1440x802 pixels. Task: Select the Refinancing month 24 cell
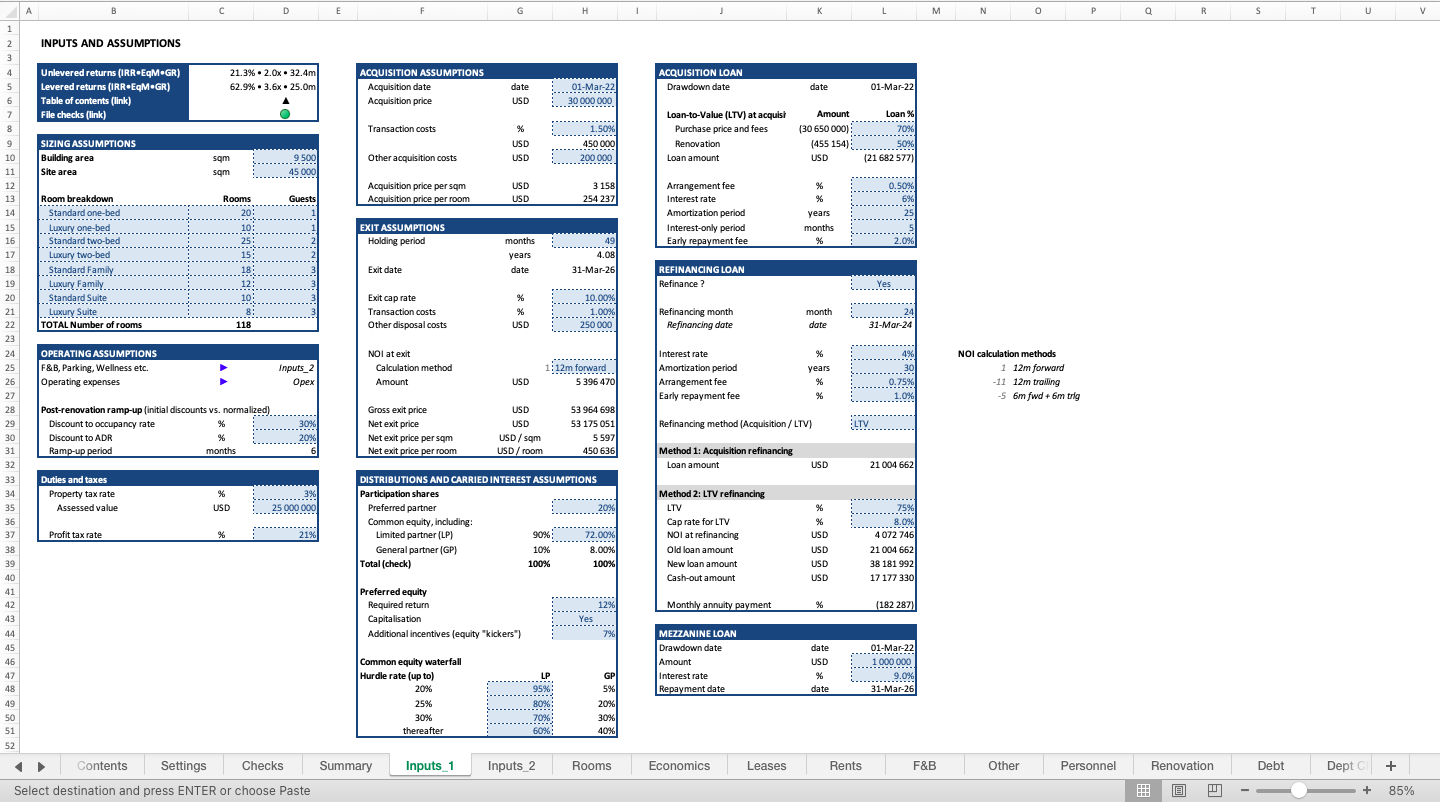click(x=883, y=312)
